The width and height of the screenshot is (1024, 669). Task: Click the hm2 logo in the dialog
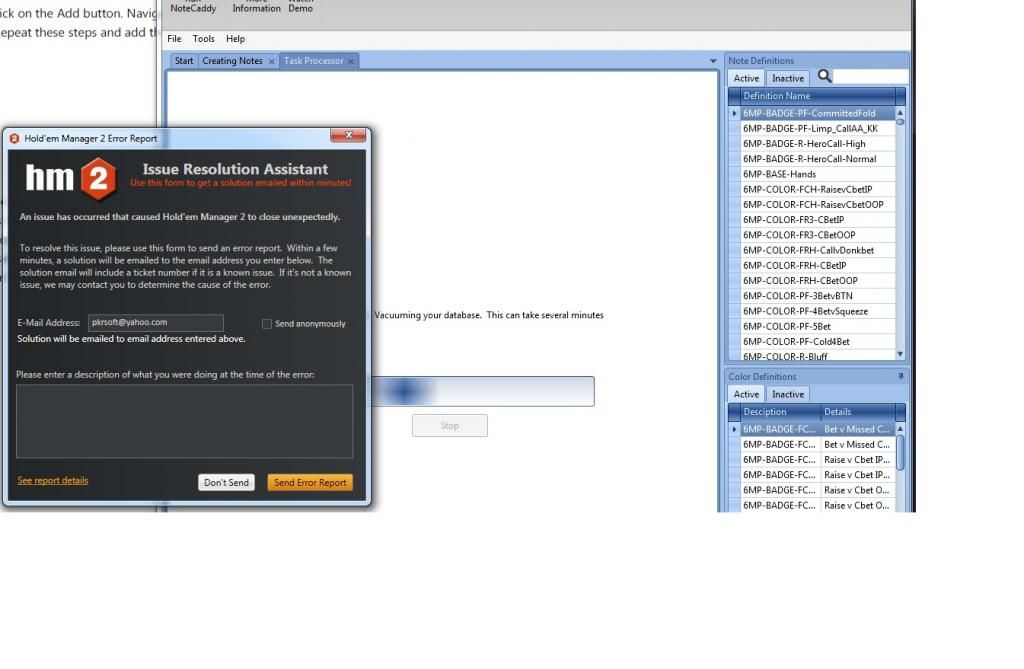tap(71, 178)
